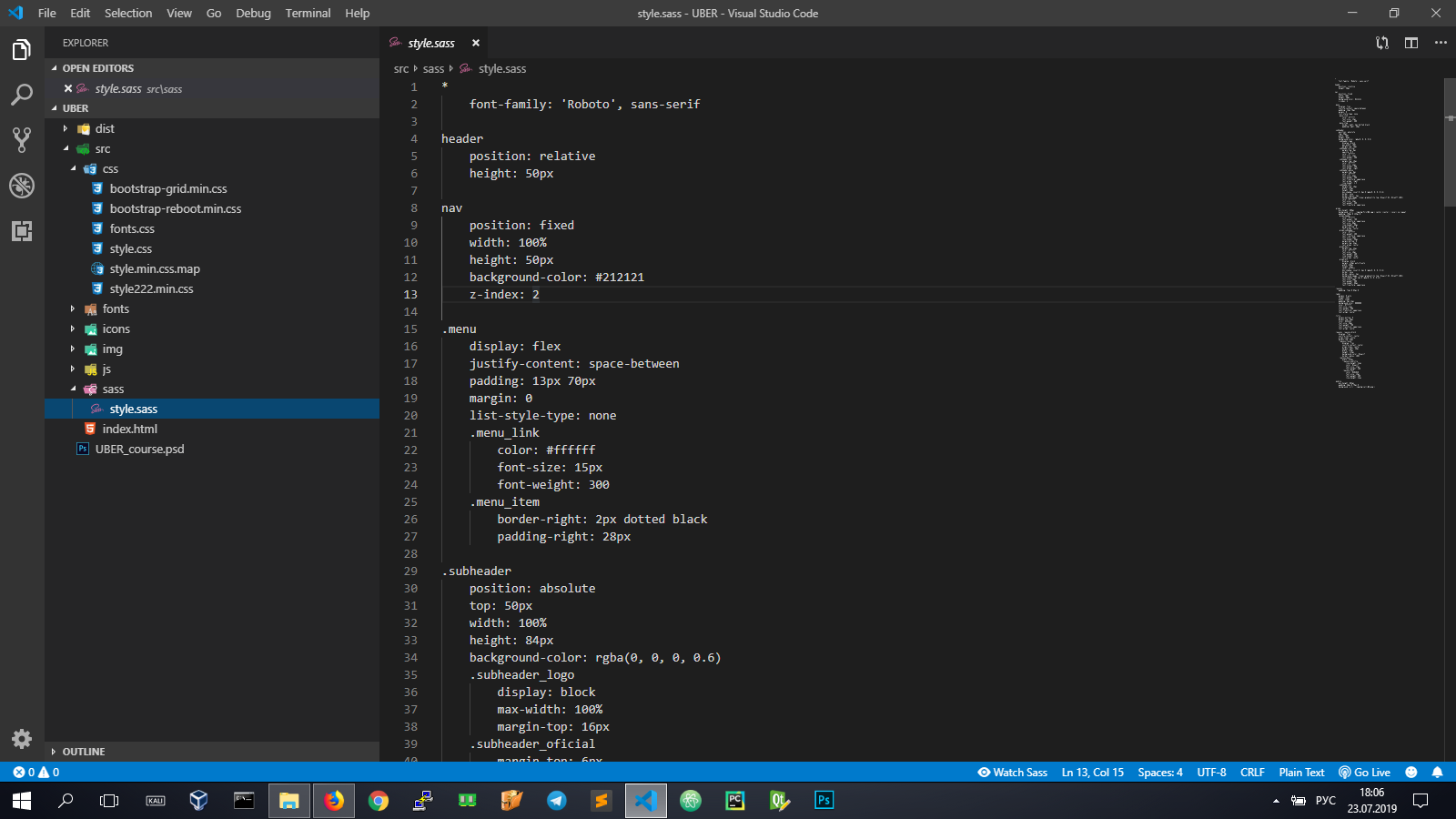Open the Help menu
The height and width of the screenshot is (819, 1456).
coord(358,13)
